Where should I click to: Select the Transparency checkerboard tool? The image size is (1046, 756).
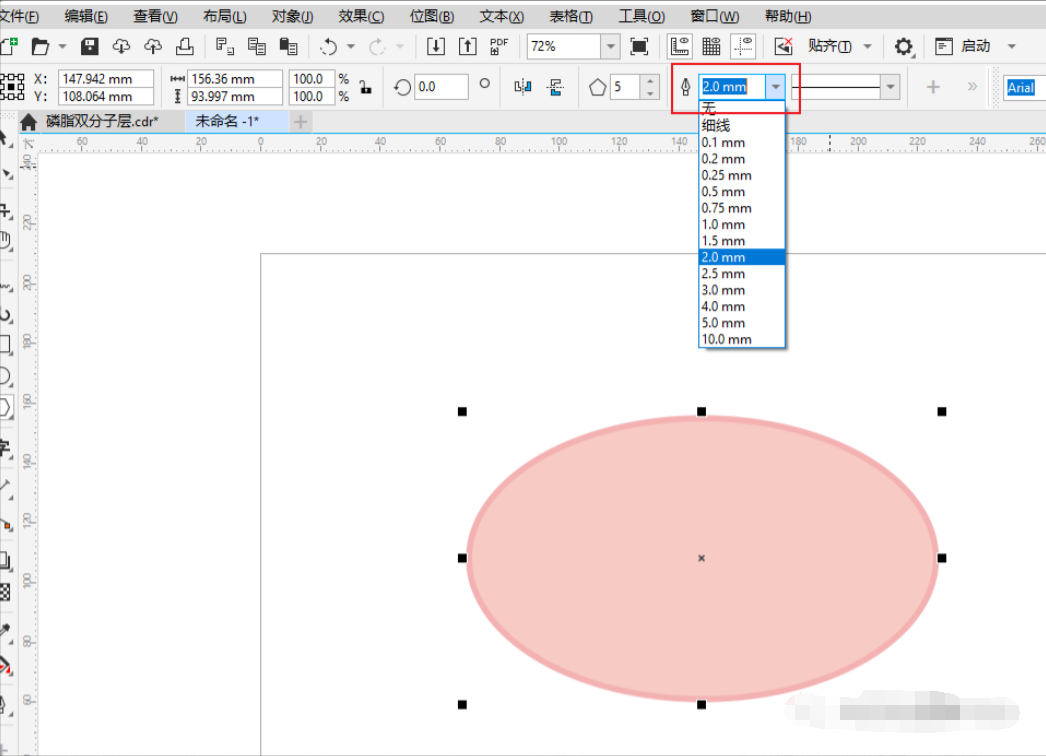point(5,592)
